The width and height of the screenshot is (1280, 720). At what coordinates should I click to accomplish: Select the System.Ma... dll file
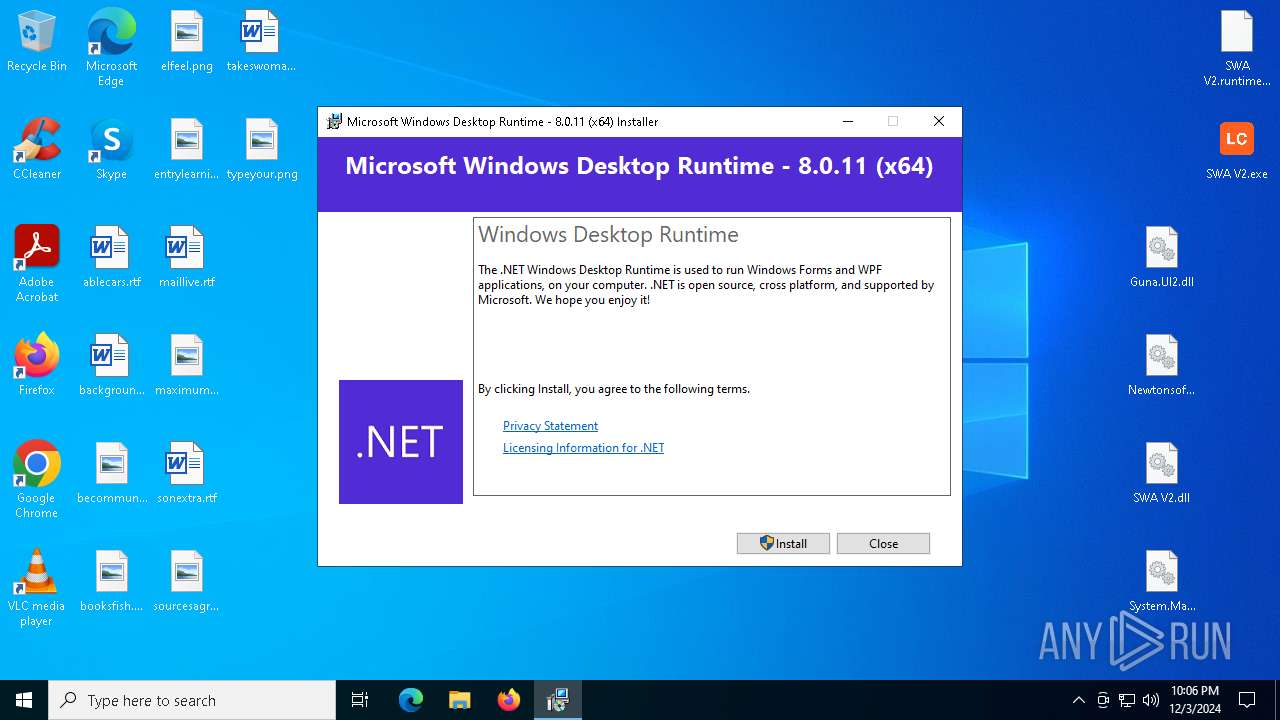pos(1162,582)
